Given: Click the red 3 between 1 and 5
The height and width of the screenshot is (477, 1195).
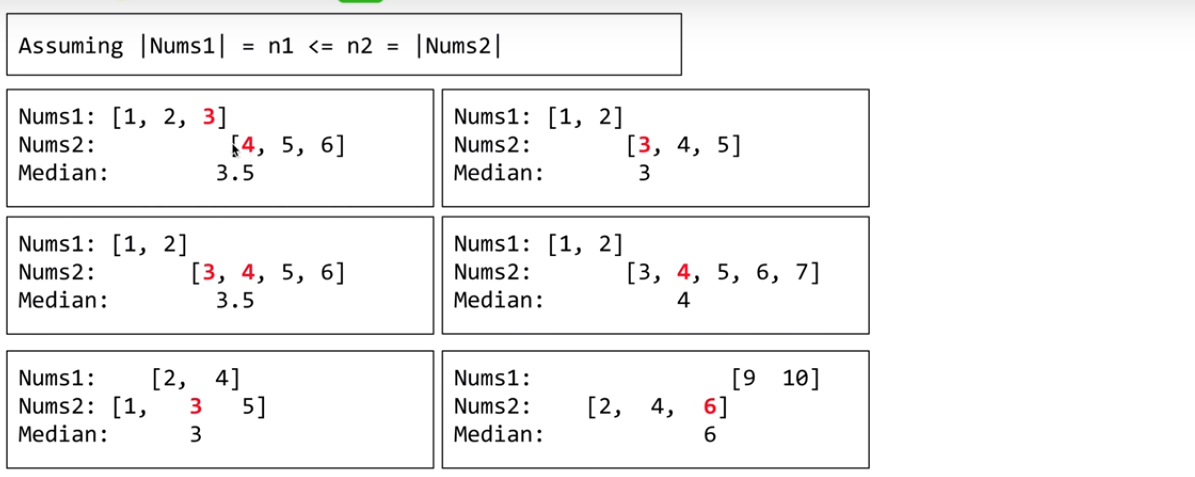Looking at the screenshot, I should click(196, 407).
